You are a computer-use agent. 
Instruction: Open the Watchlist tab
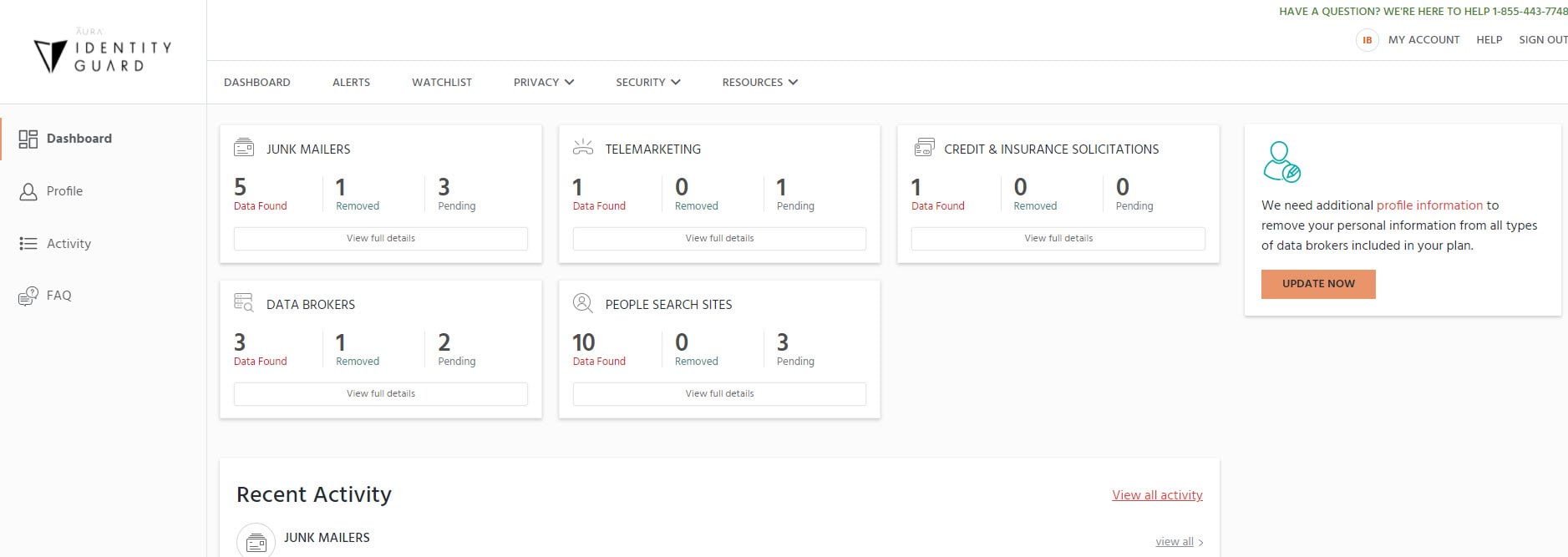(x=441, y=83)
